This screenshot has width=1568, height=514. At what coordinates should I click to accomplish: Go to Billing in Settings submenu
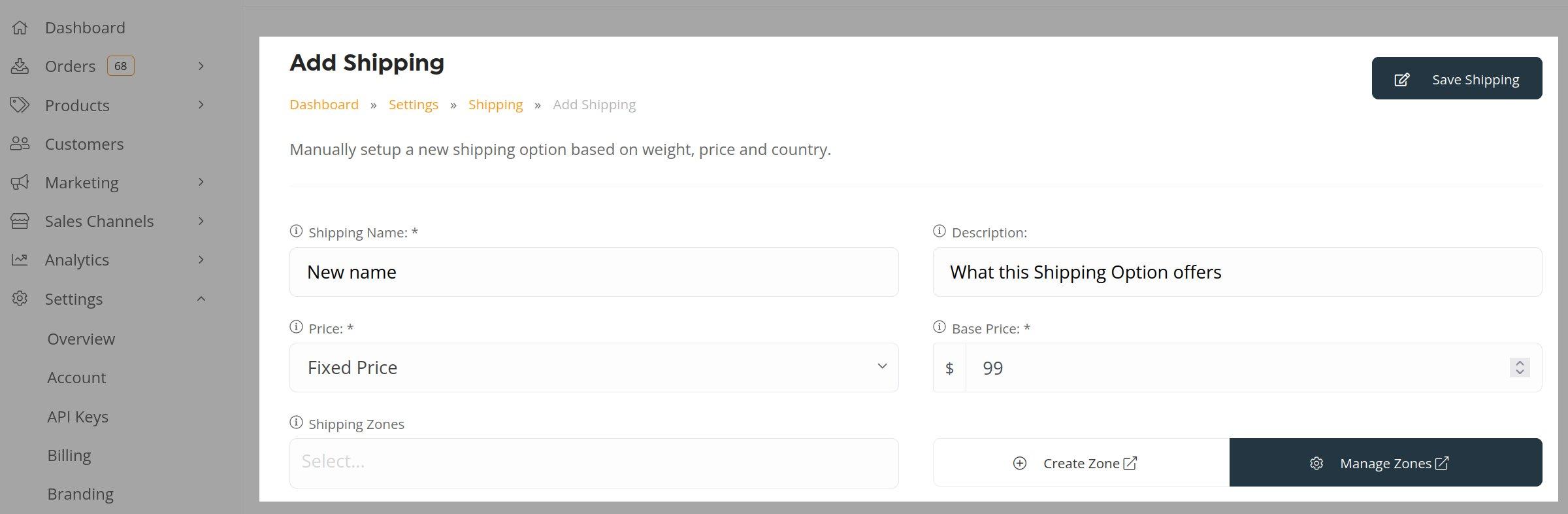tap(69, 455)
